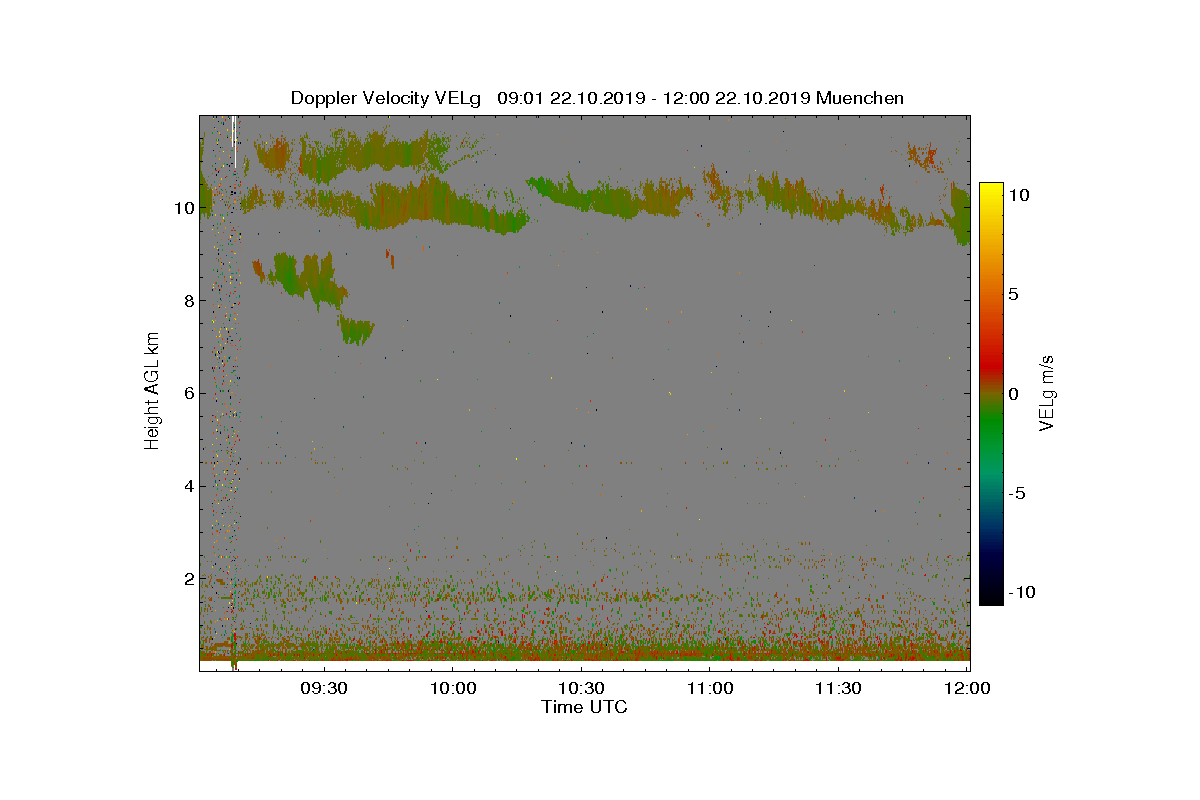The height and width of the screenshot is (800, 1200).
Task: Click the colorbar tick label 10
Action: coord(1018,195)
